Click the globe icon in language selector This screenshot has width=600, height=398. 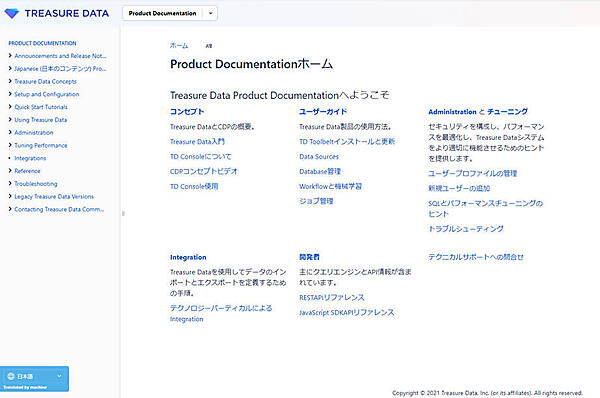click(x=11, y=376)
